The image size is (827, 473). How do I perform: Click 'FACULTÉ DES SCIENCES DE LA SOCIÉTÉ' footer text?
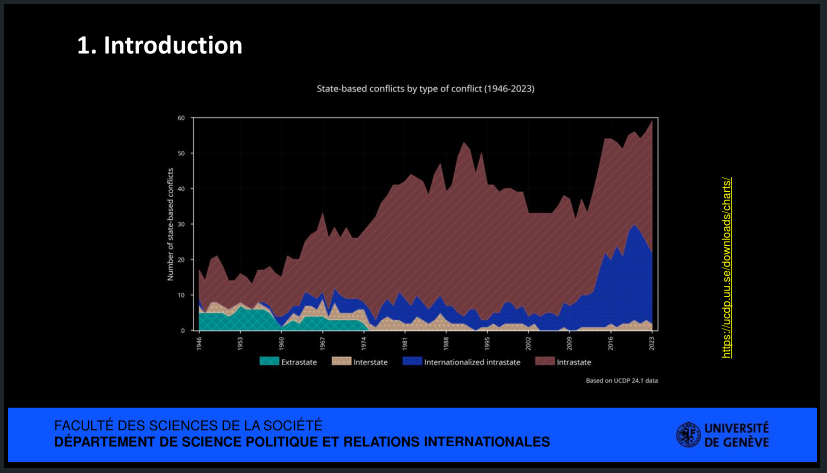[188, 425]
